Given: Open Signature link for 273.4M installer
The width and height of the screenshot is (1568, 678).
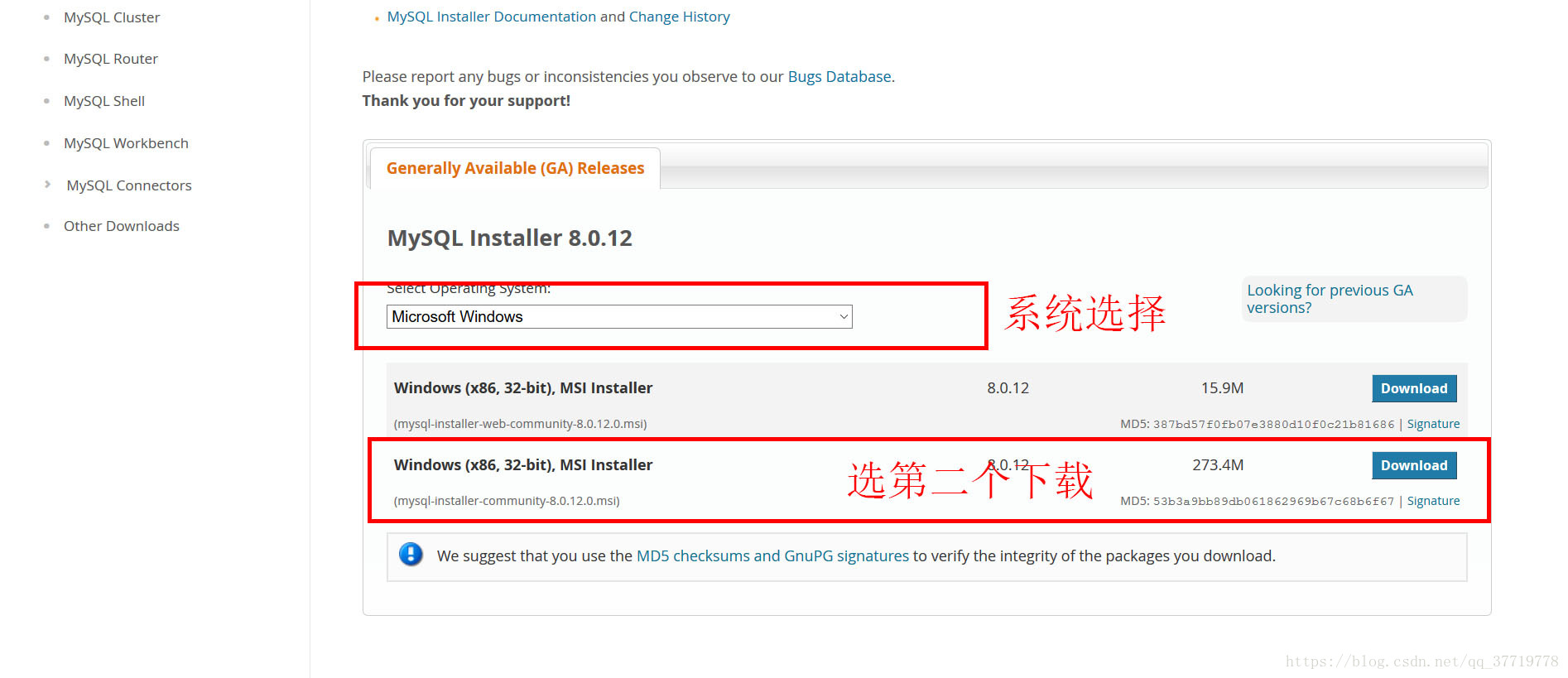Looking at the screenshot, I should click(1433, 501).
